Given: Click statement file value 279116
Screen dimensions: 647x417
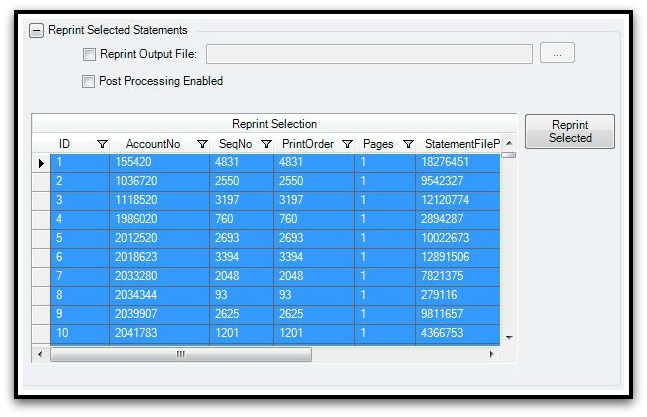Looking at the screenshot, I should click(458, 296).
